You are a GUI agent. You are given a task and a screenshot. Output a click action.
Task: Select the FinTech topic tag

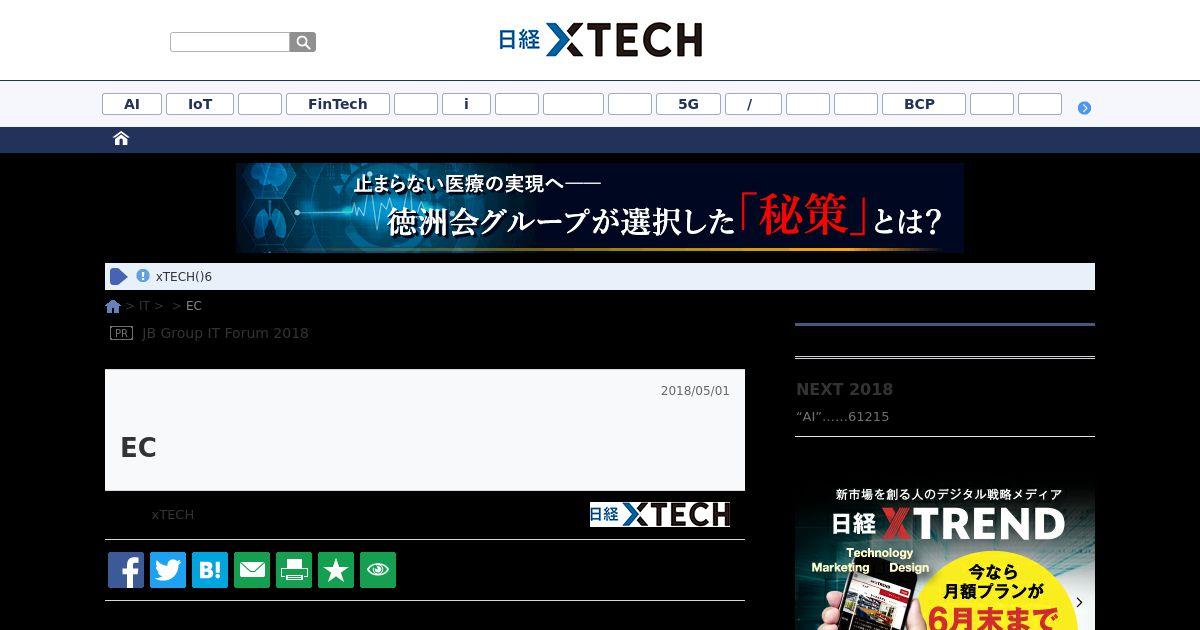pos(338,104)
